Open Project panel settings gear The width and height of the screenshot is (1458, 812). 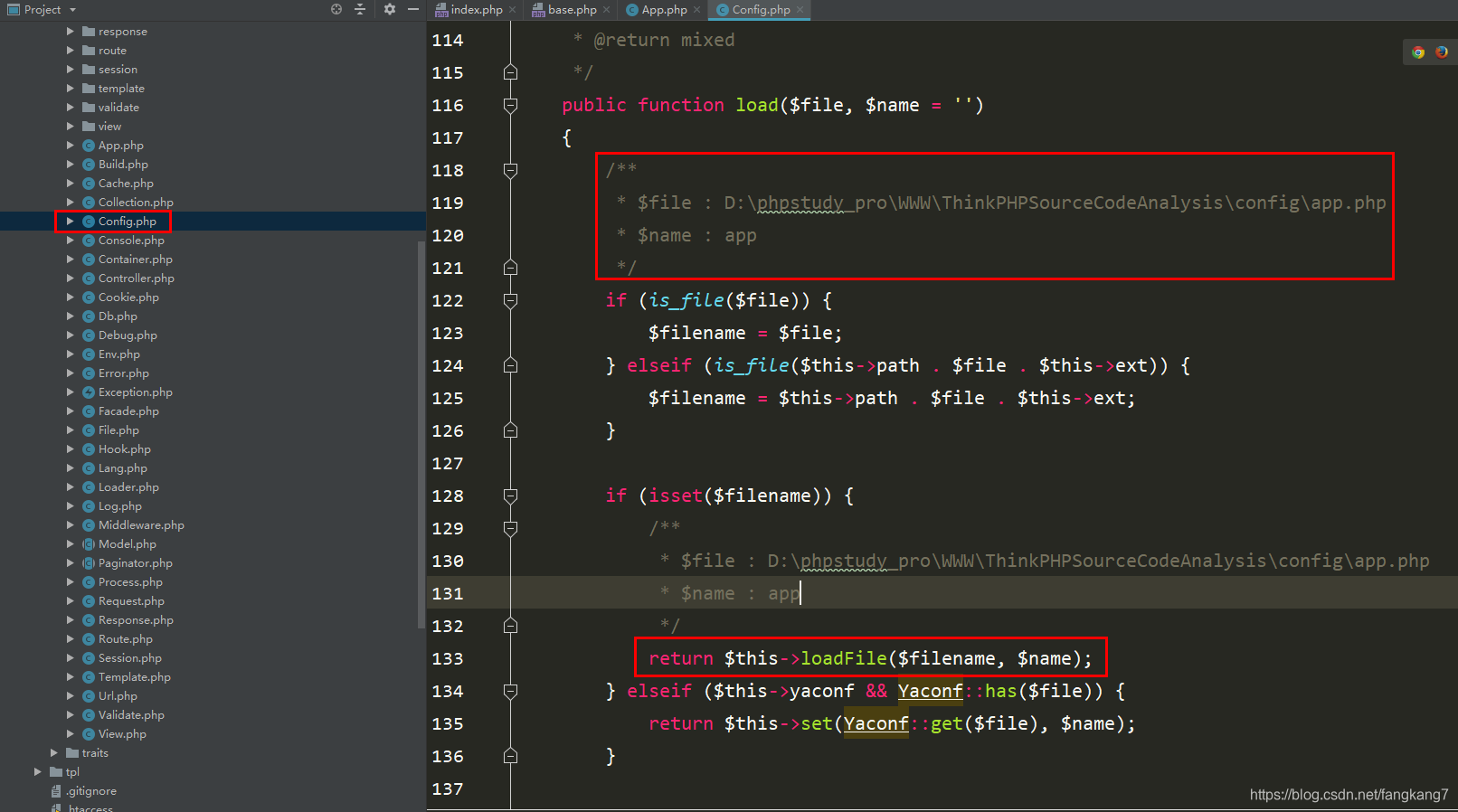[390, 9]
